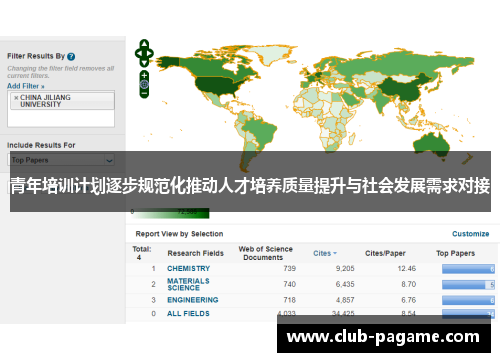Pan the map down
This screenshot has width=500, height=362.
[x=144, y=62]
